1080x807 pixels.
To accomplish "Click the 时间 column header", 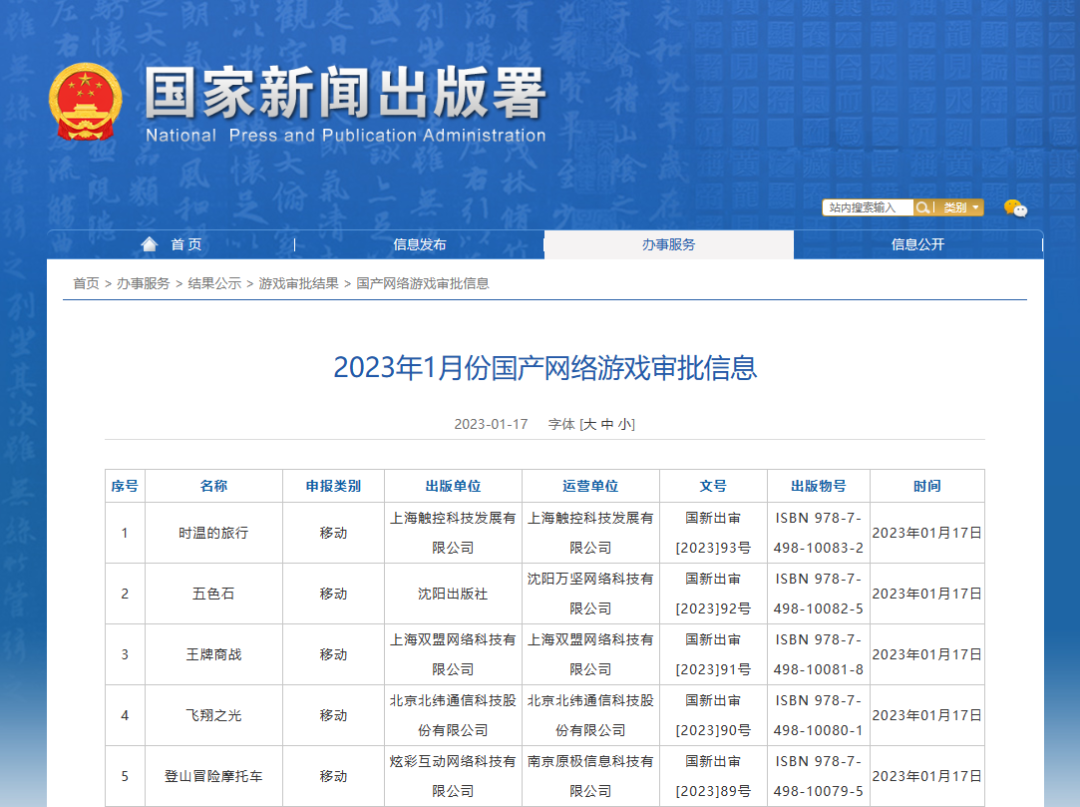I will tap(927, 486).
